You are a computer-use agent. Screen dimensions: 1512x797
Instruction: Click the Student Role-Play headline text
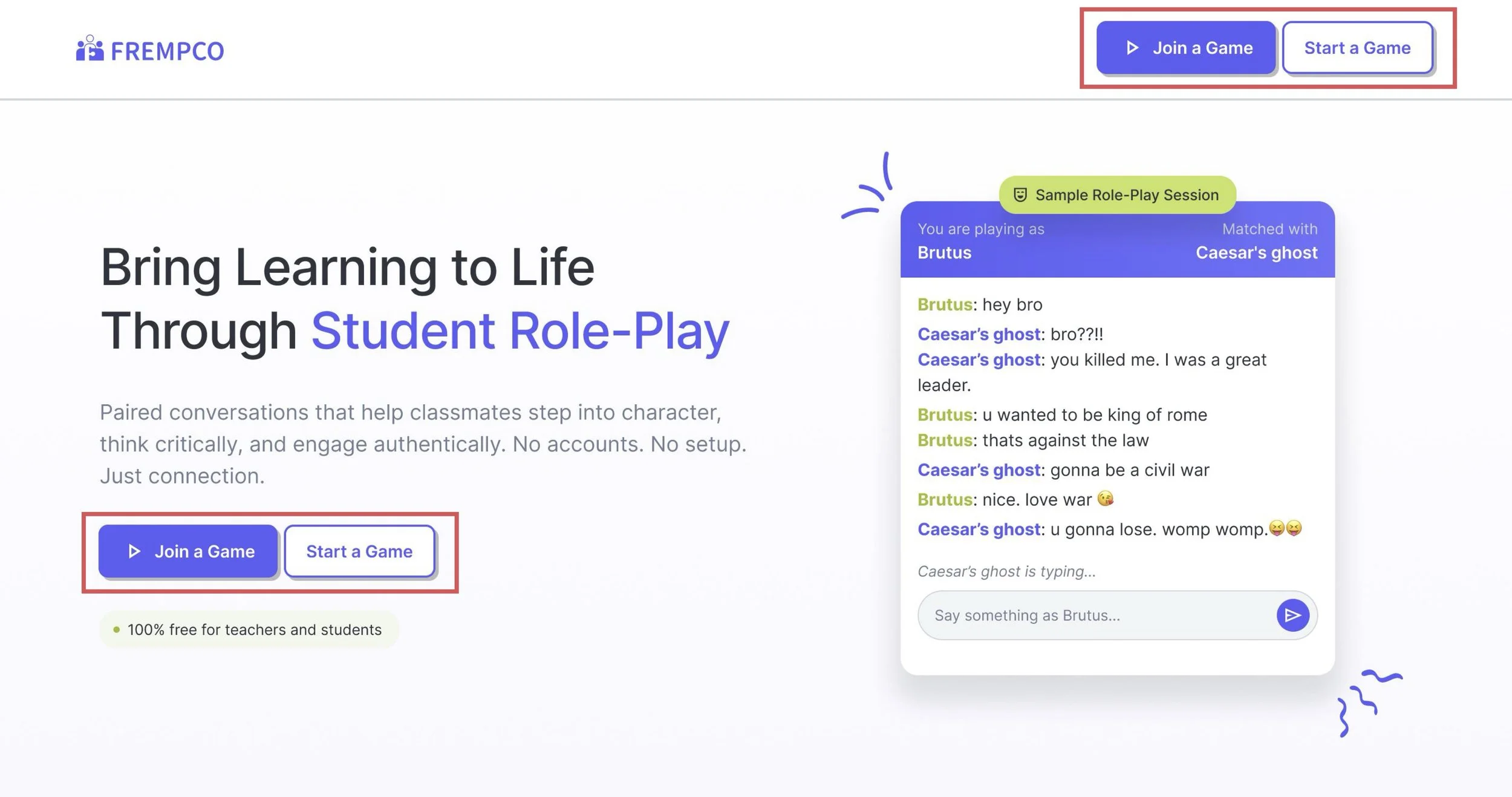pyautogui.click(x=520, y=331)
